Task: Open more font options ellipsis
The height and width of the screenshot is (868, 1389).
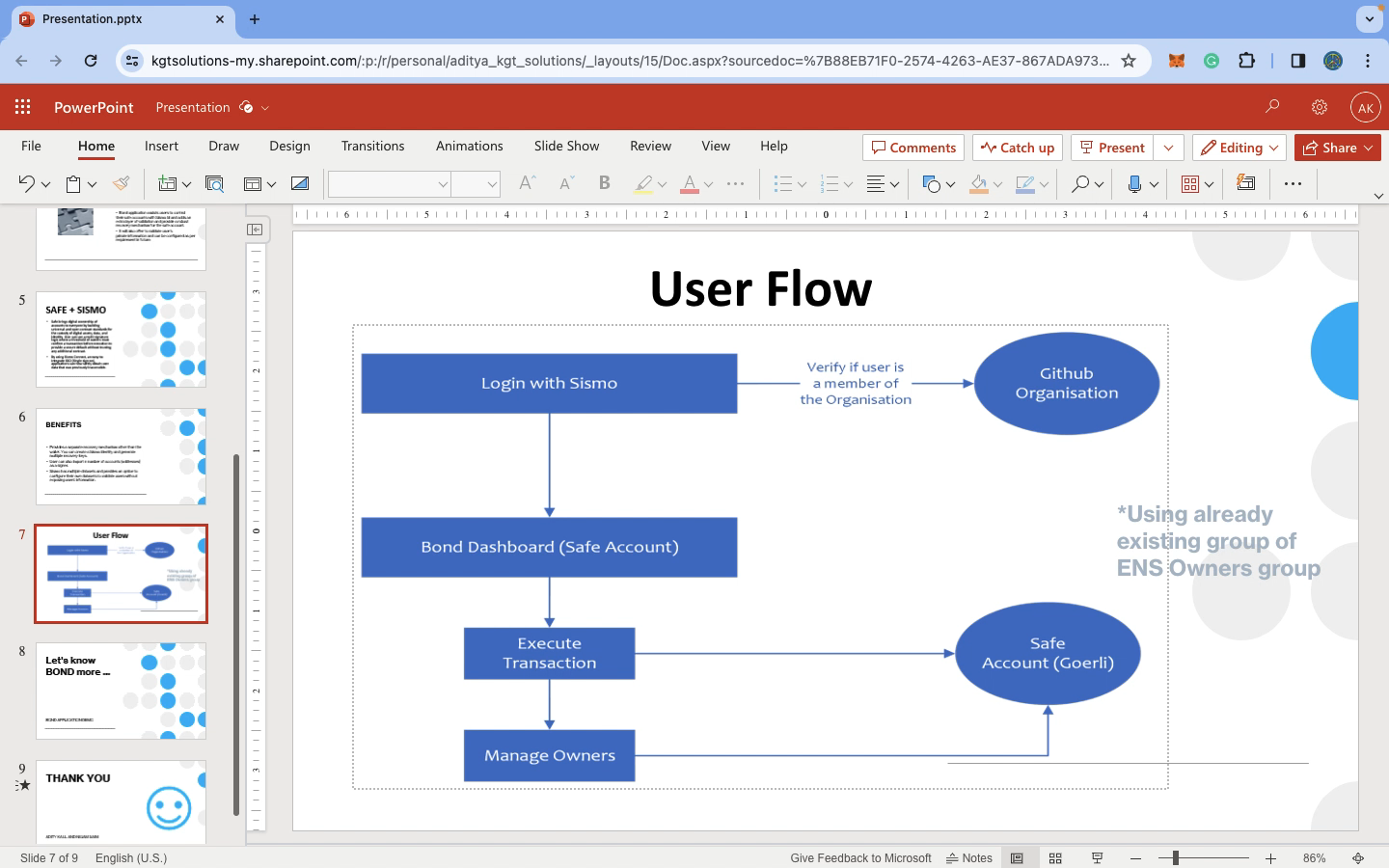Action: [735, 183]
